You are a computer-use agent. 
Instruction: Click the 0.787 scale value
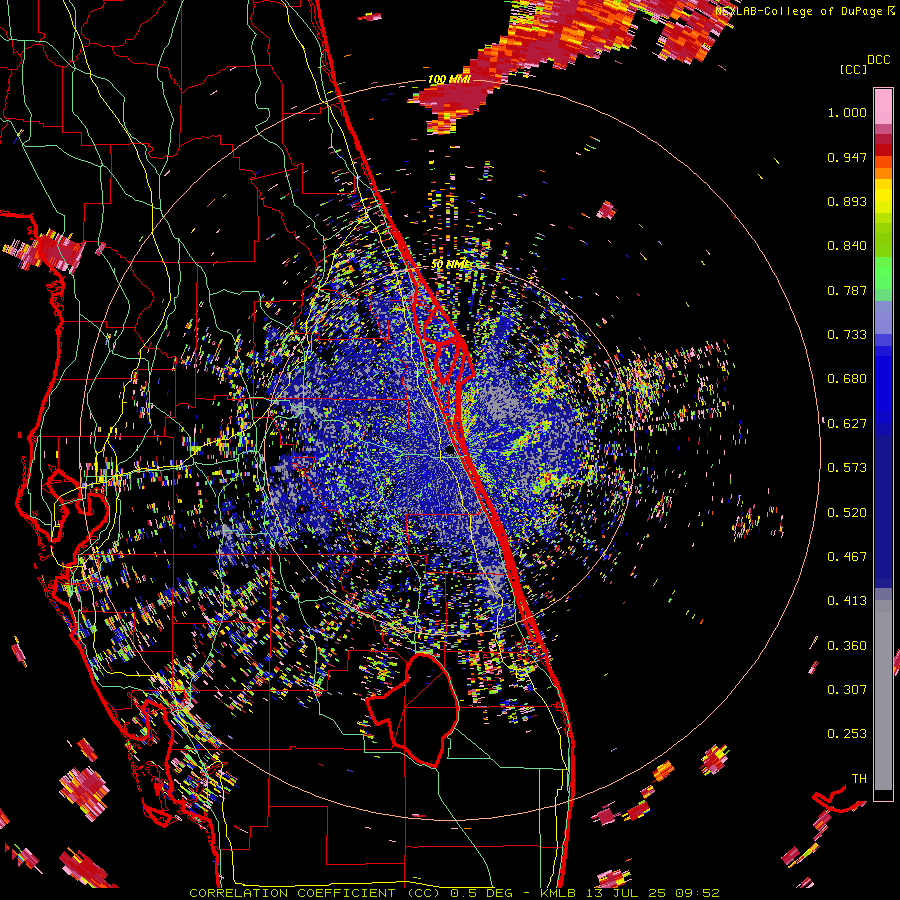click(x=847, y=290)
